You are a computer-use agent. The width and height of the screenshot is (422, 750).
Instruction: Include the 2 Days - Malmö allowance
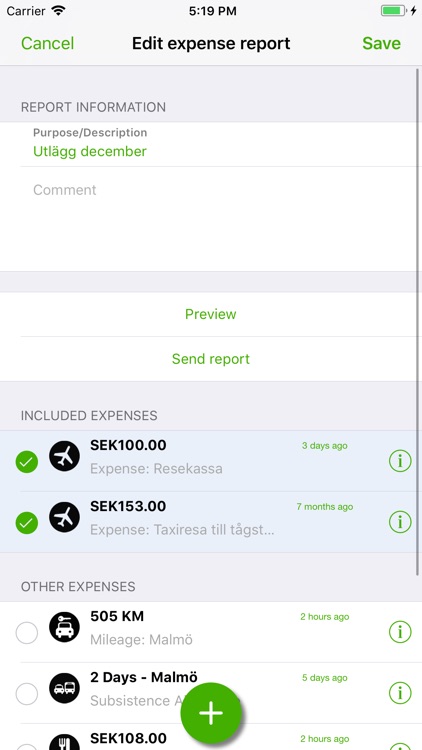coord(27,694)
